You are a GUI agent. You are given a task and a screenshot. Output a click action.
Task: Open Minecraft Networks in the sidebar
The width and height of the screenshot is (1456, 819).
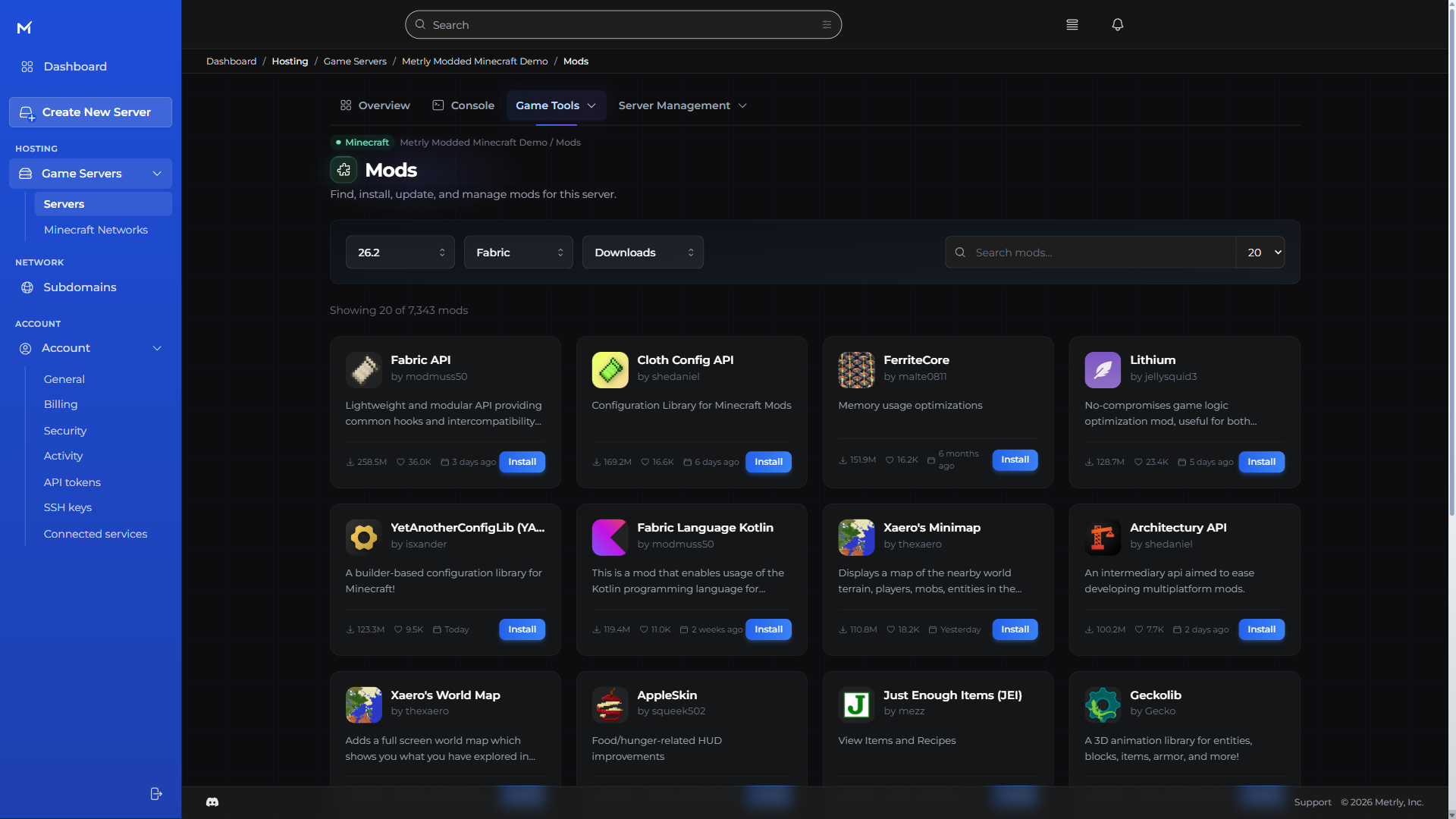pos(96,230)
